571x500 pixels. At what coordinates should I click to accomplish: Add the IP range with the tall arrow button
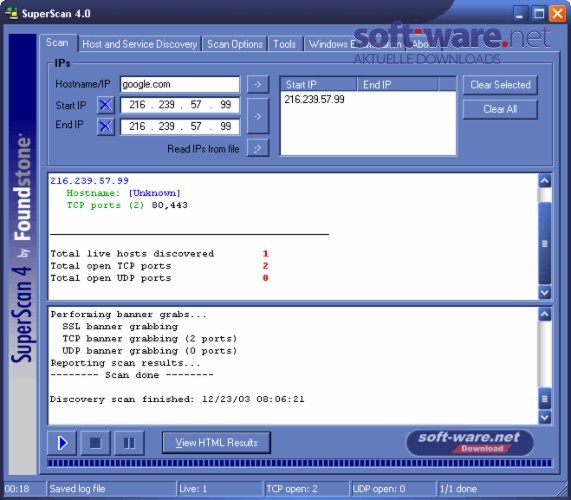[258, 116]
